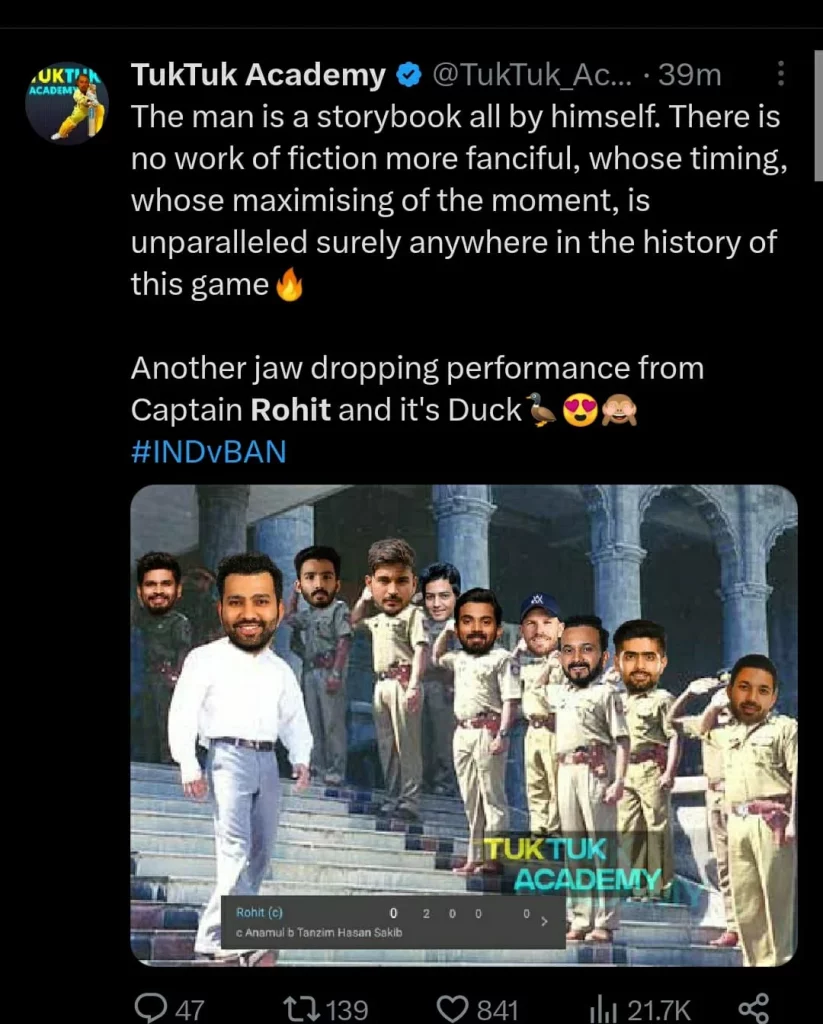The width and height of the screenshot is (823, 1024).
Task: Click the scorecard chevron arrow in image
Action: click(x=544, y=921)
